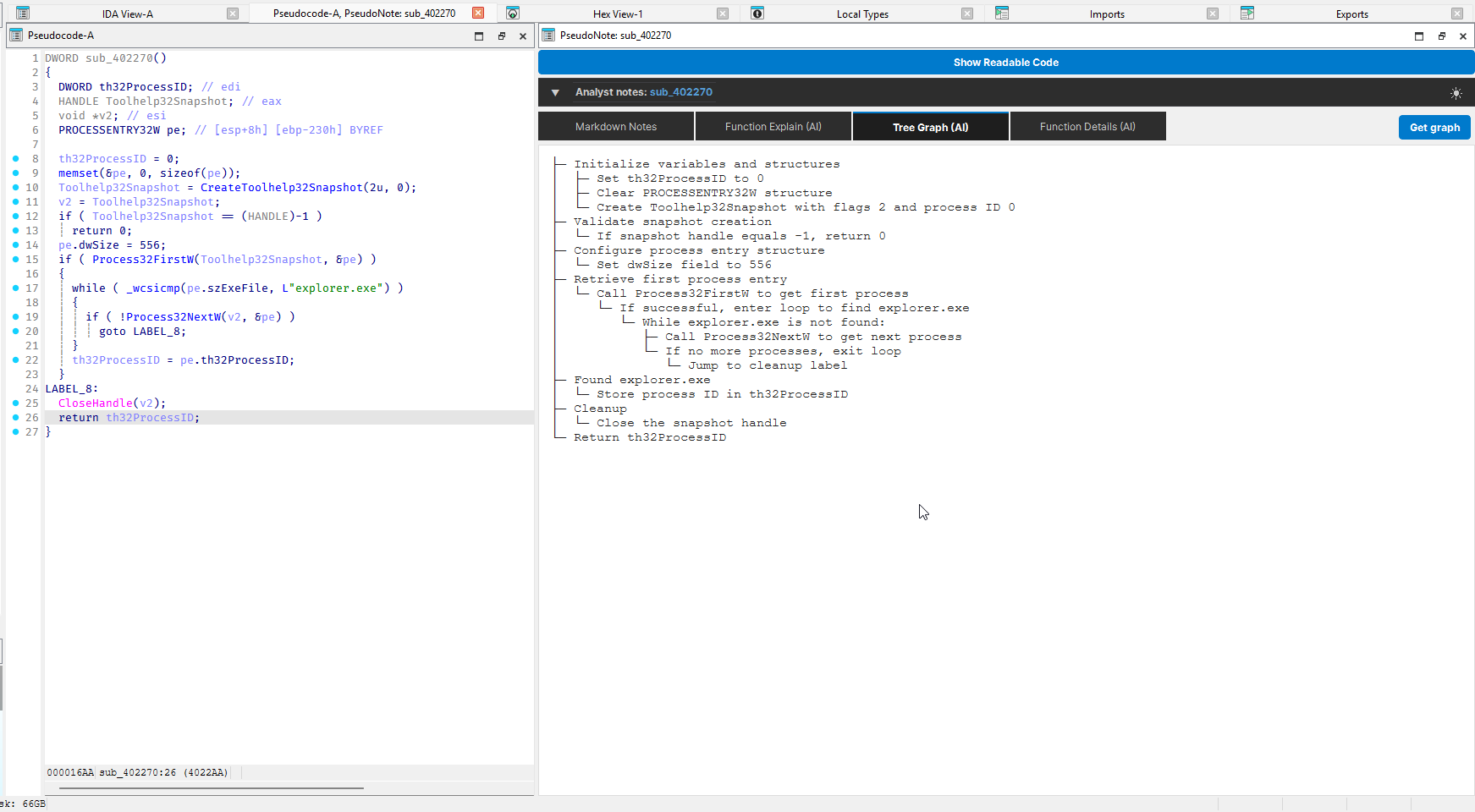The height and width of the screenshot is (812, 1475).
Task: Collapse the Analyst notes section triangle
Action: (x=555, y=93)
